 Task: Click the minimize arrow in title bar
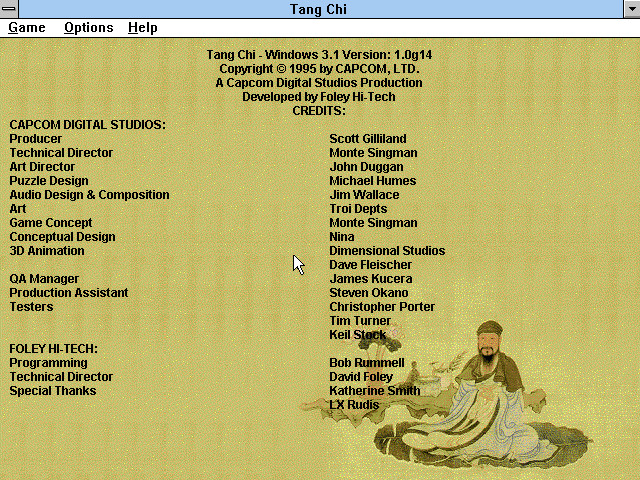[x=631, y=9]
